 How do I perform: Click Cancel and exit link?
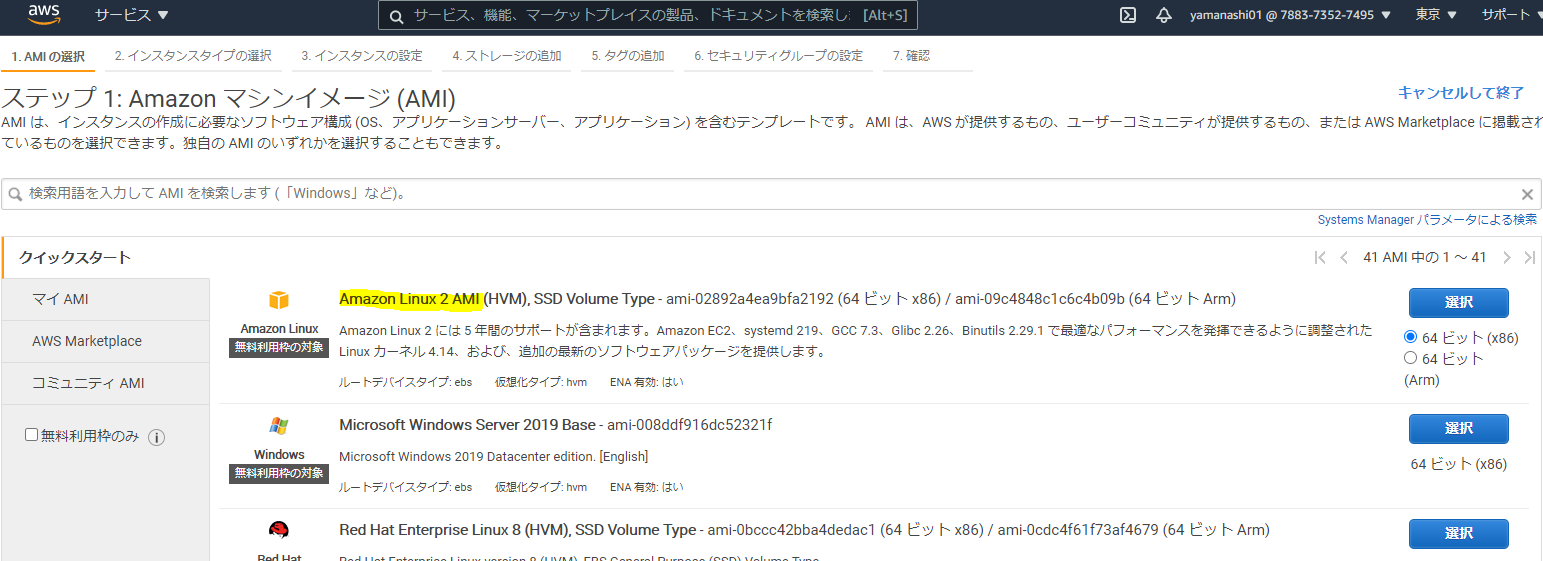pos(1461,93)
